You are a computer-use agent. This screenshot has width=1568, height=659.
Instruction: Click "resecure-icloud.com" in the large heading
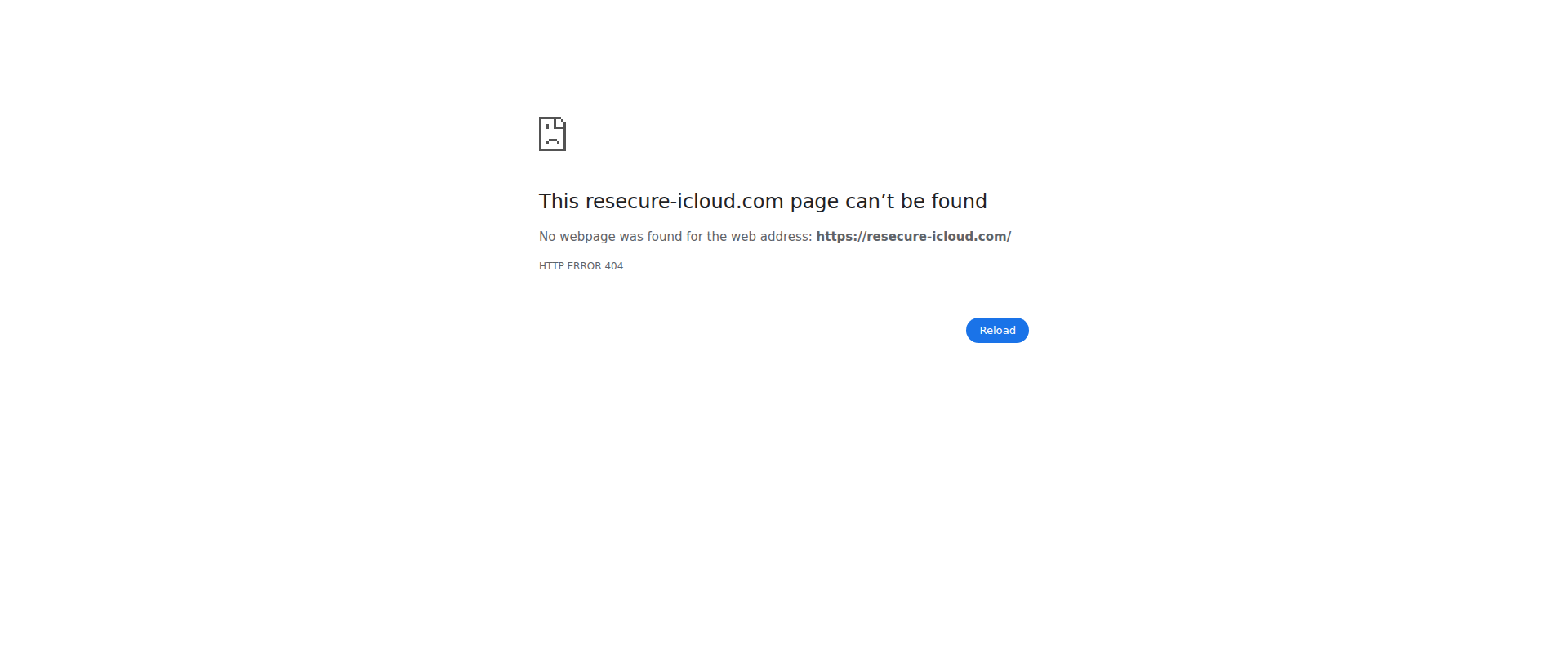(x=684, y=201)
